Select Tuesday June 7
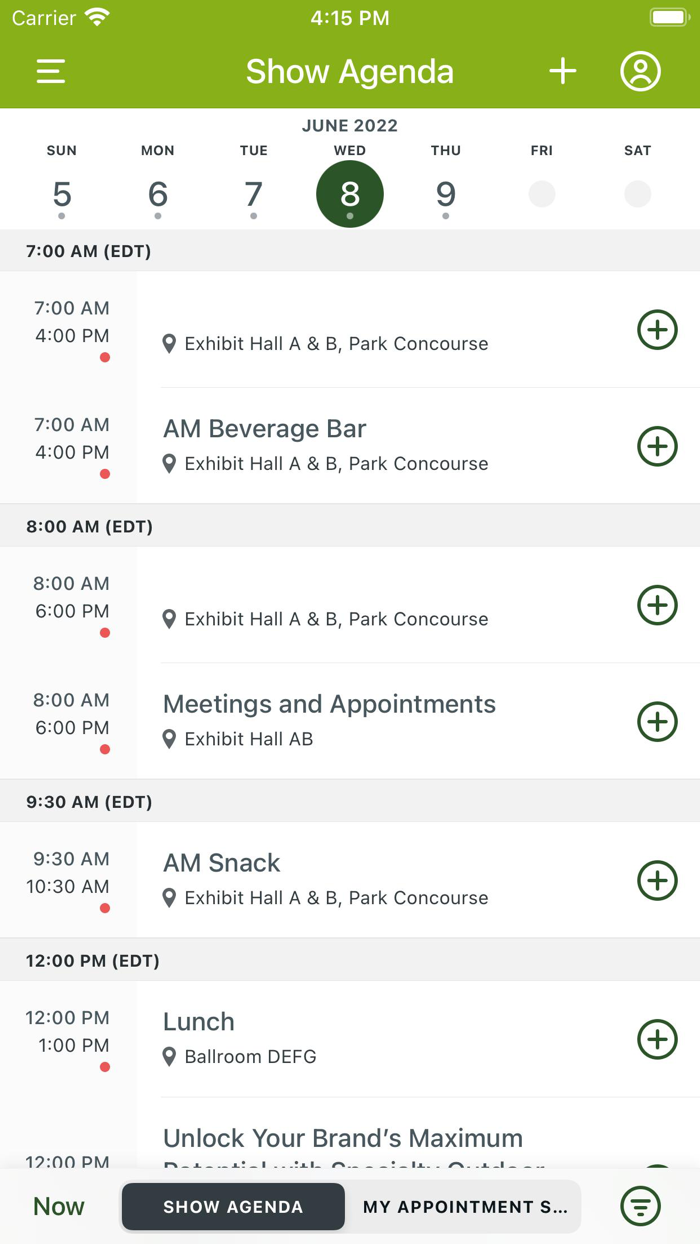Image resolution: width=700 pixels, height=1244 pixels. point(254,193)
